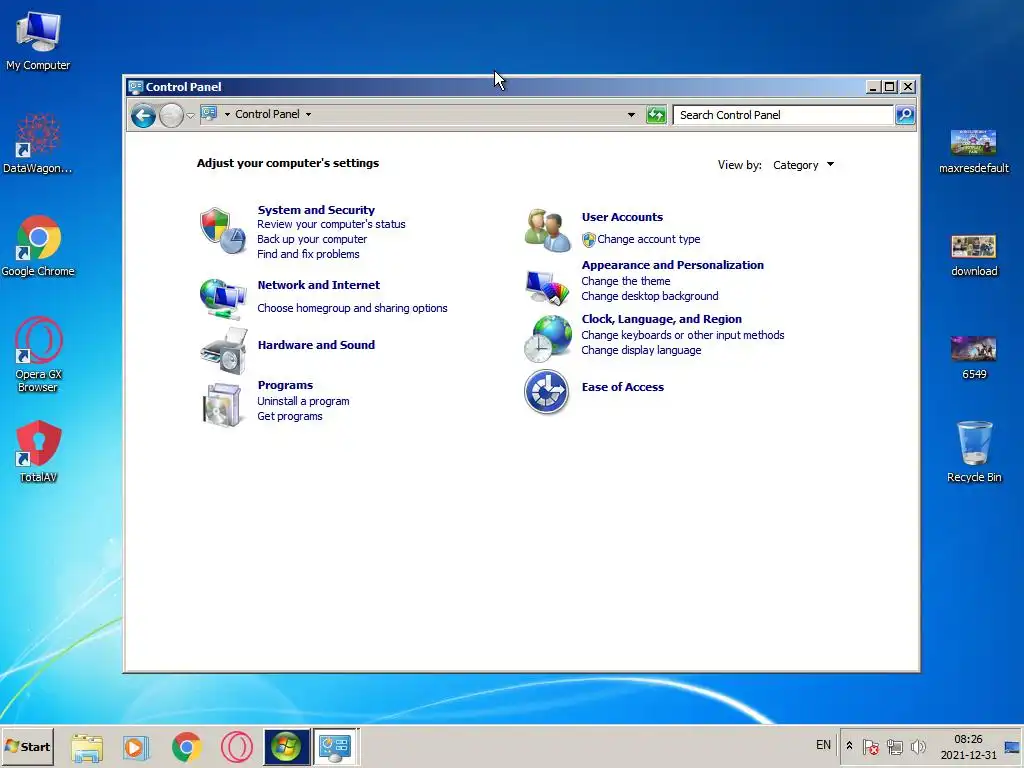This screenshot has height=768, width=1024.
Task: Click the Action Center flag tray icon
Action: (870, 746)
